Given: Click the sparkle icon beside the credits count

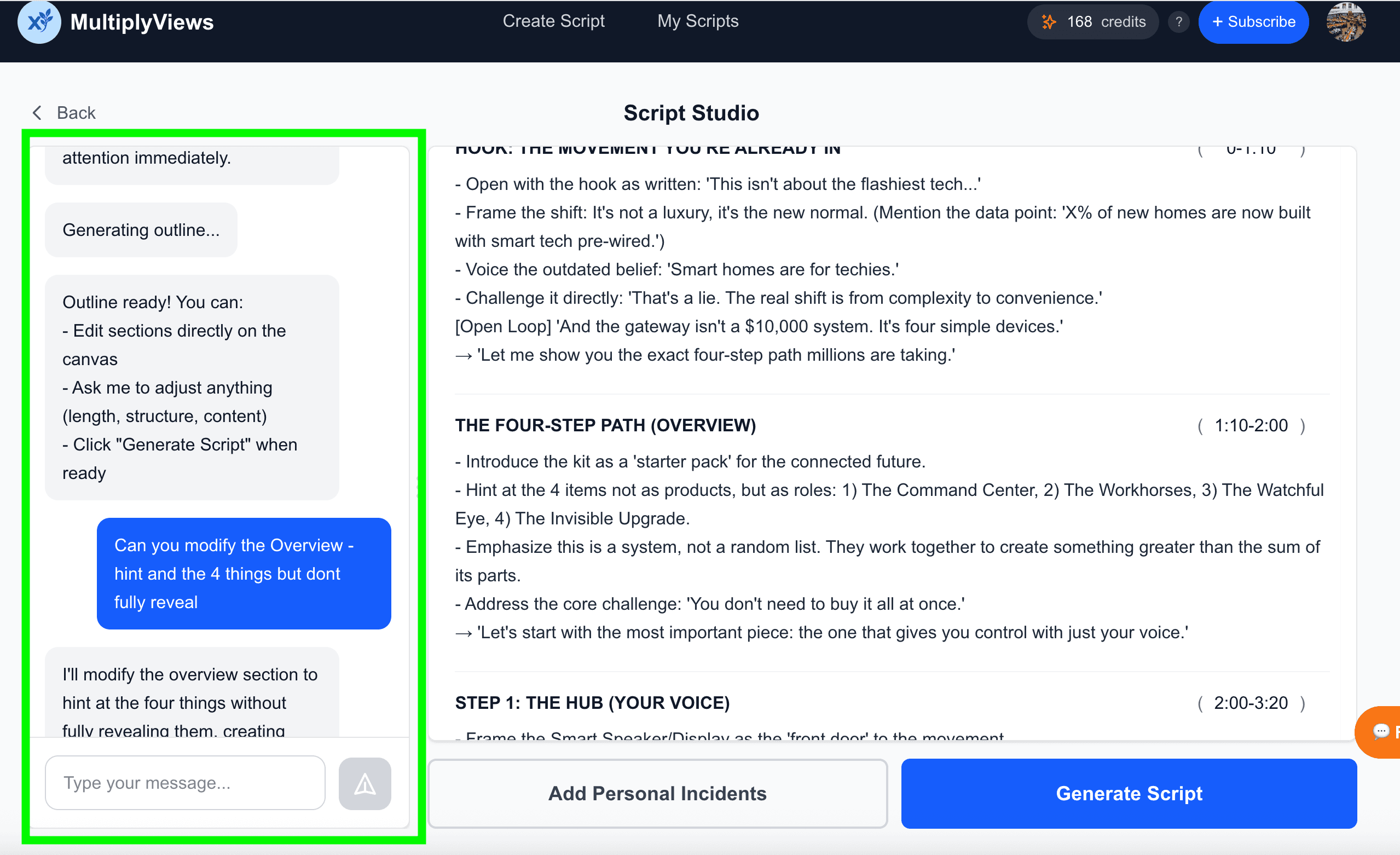Looking at the screenshot, I should (x=1049, y=21).
